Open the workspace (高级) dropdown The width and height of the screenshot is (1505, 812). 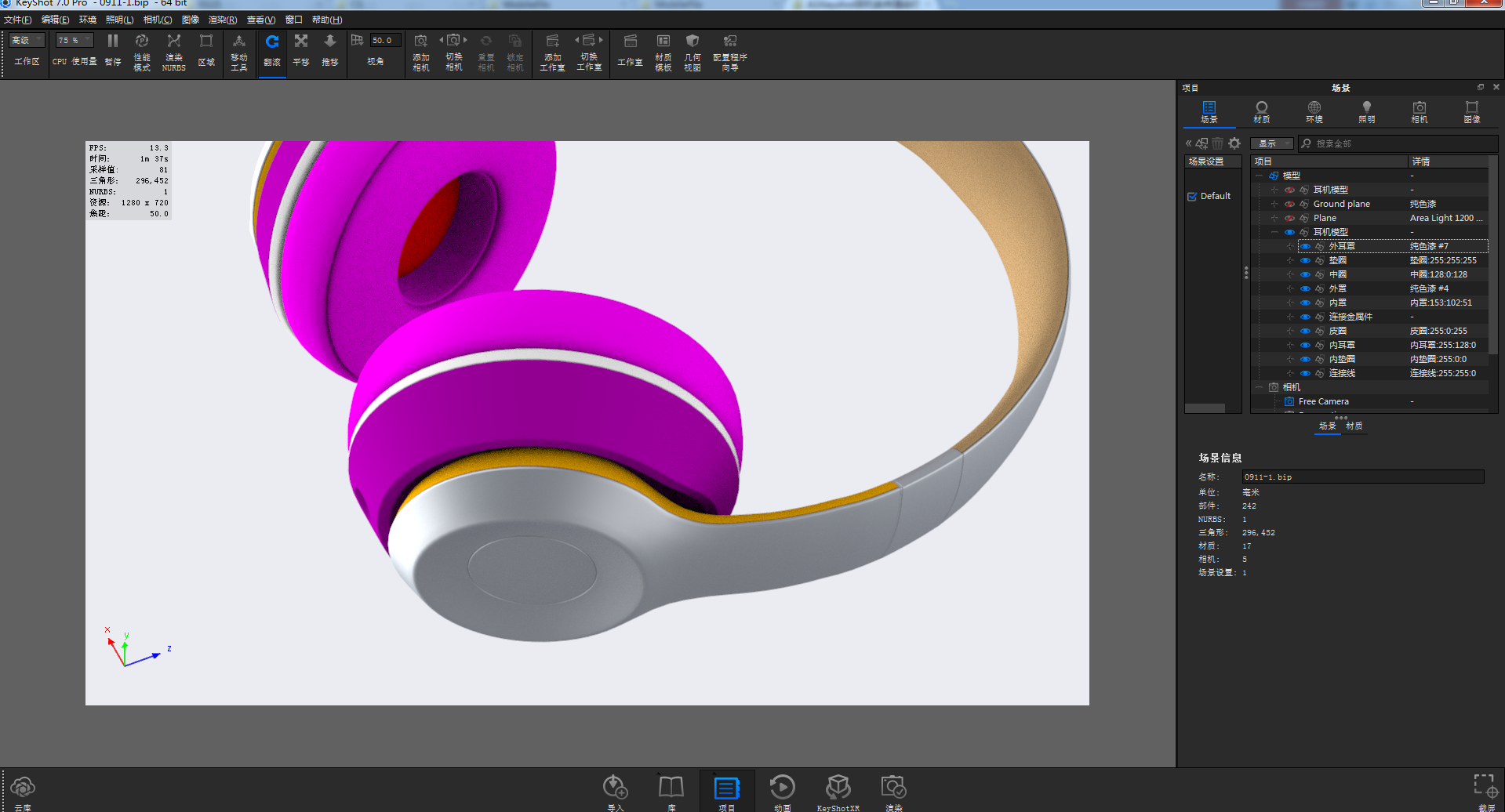coord(27,40)
